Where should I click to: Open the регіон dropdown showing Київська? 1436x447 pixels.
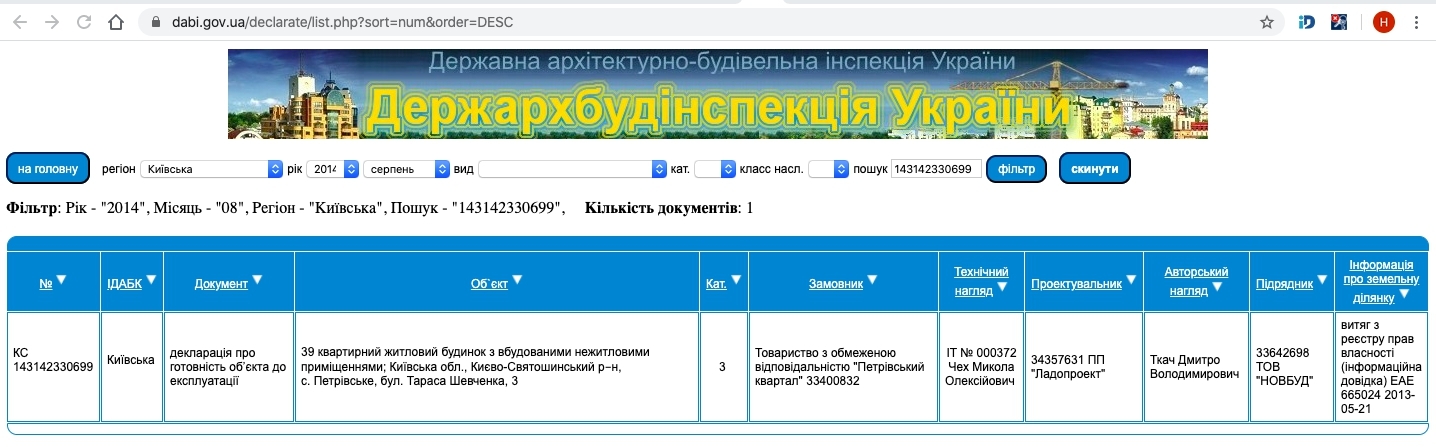click(212, 169)
